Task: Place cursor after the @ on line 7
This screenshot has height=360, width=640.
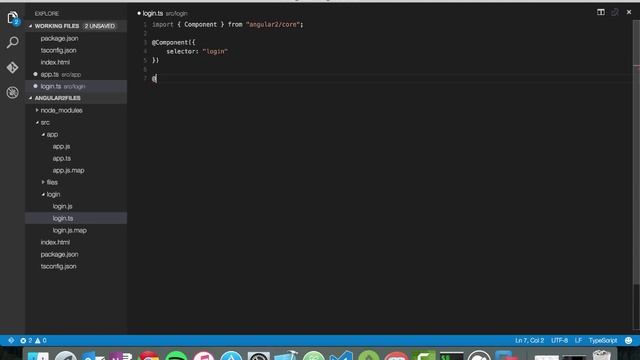Action: [x=156, y=78]
